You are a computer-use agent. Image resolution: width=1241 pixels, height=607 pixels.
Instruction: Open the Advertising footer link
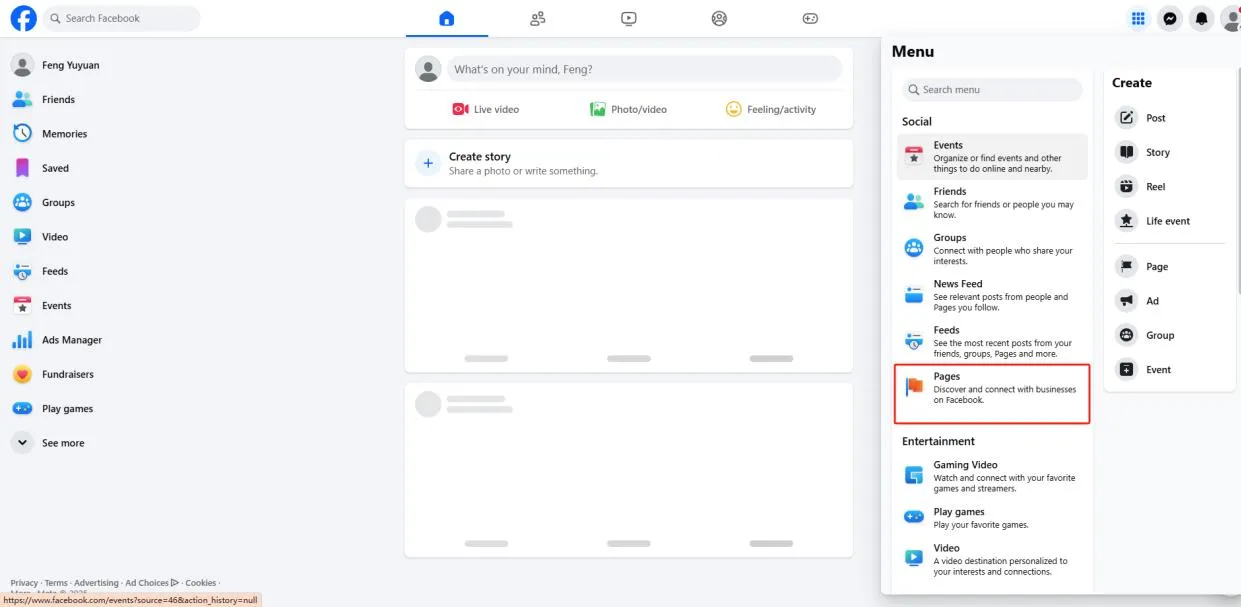click(x=96, y=583)
